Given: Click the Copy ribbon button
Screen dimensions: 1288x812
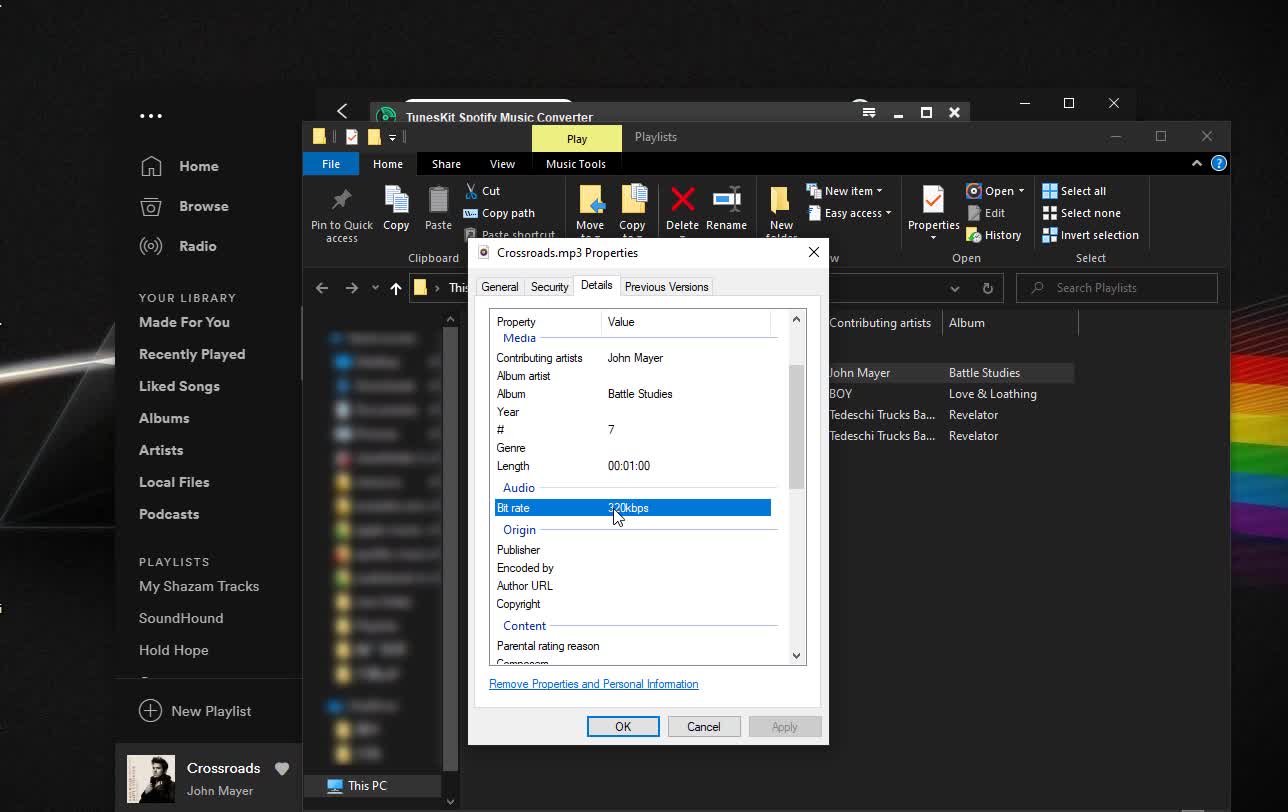Looking at the screenshot, I should [x=396, y=208].
